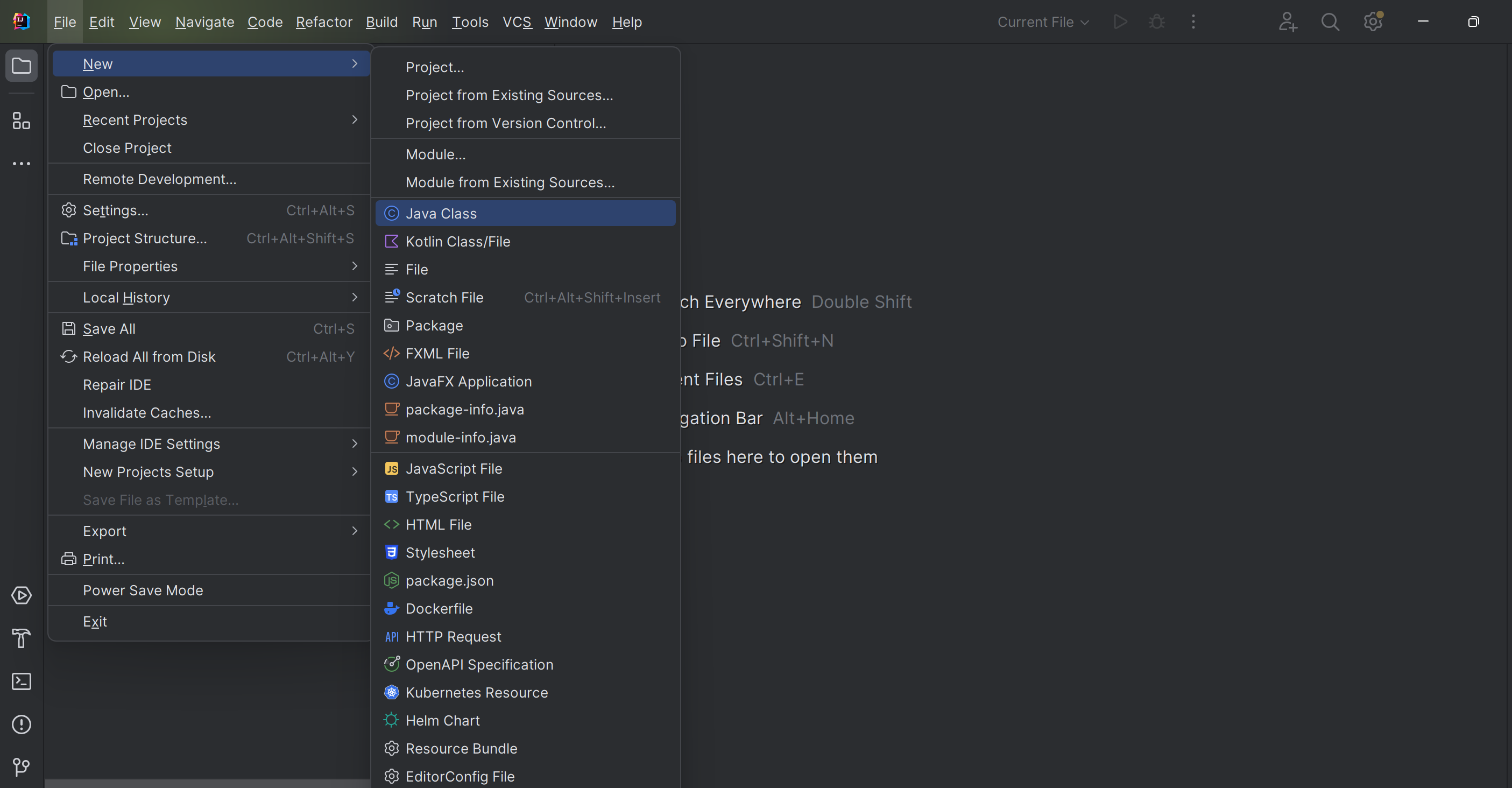
Task: Click Exit in the File menu
Action: click(x=211, y=621)
